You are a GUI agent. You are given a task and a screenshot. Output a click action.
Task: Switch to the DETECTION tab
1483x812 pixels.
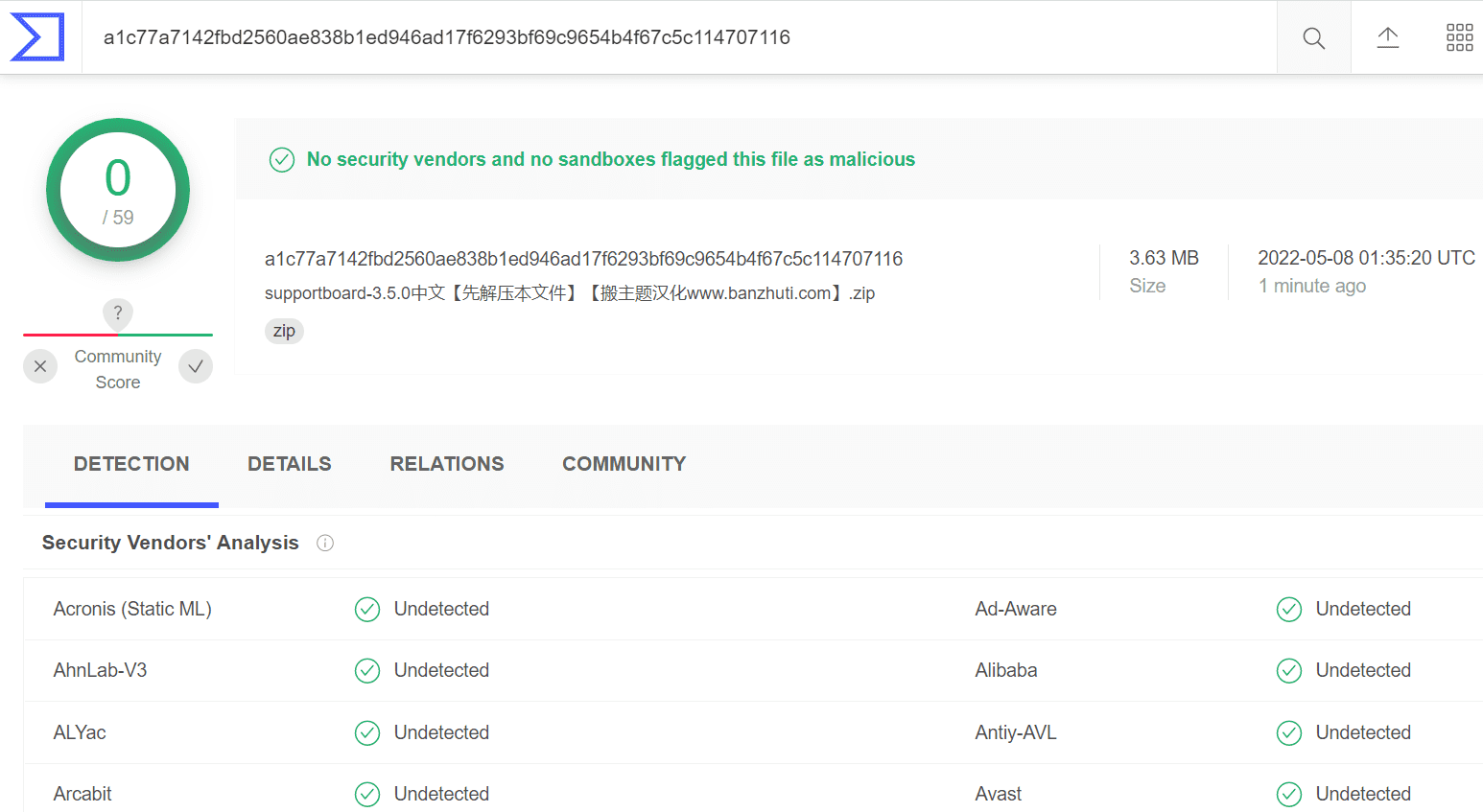tap(131, 464)
